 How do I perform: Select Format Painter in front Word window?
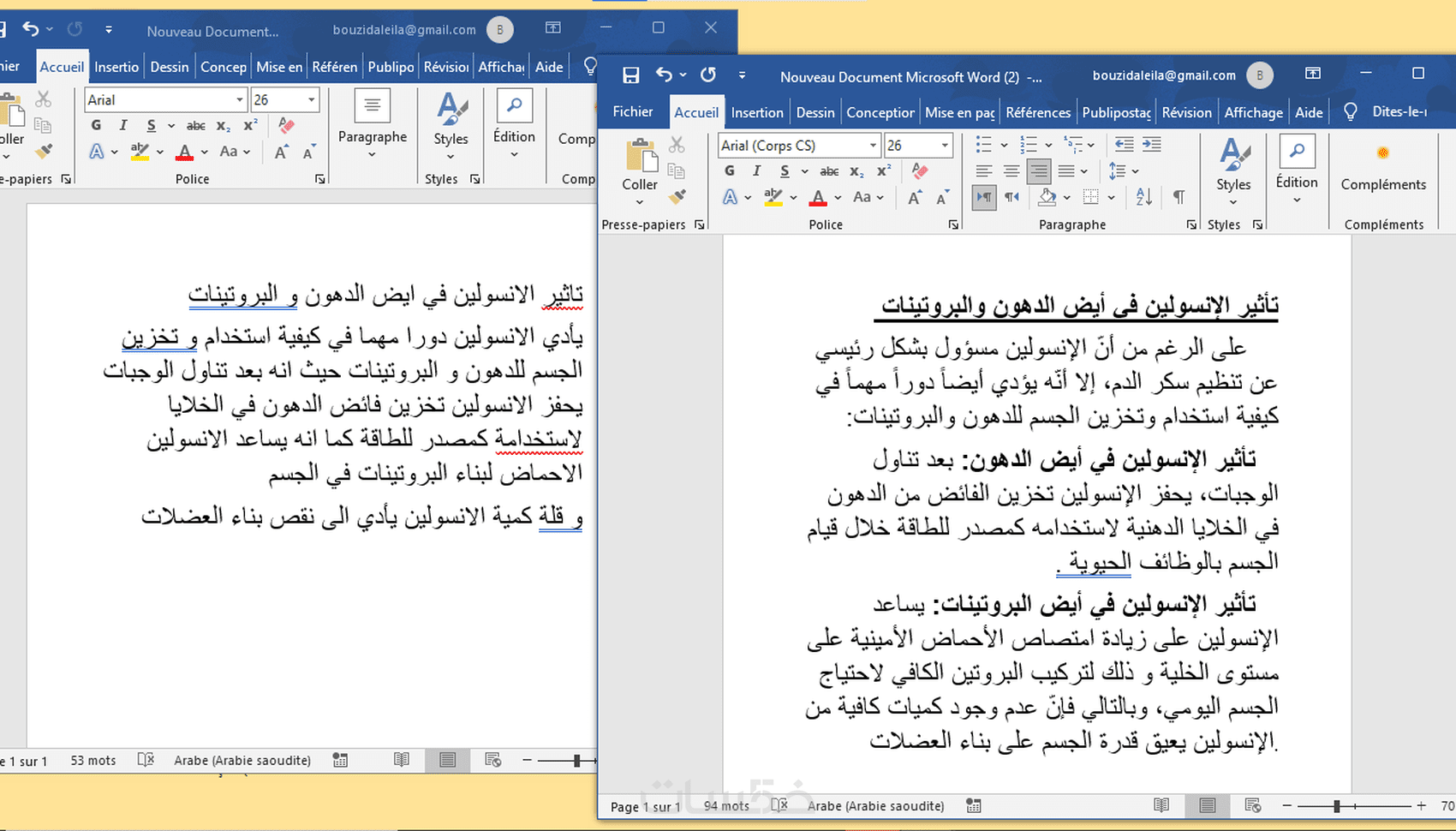(677, 196)
